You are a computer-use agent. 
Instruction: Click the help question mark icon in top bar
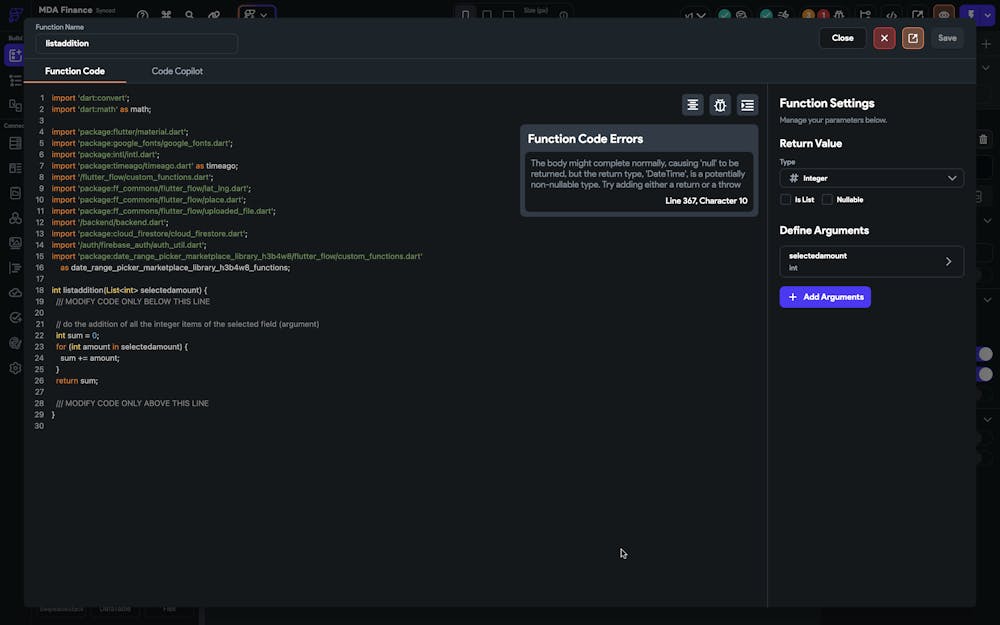click(x=142, y=15)
